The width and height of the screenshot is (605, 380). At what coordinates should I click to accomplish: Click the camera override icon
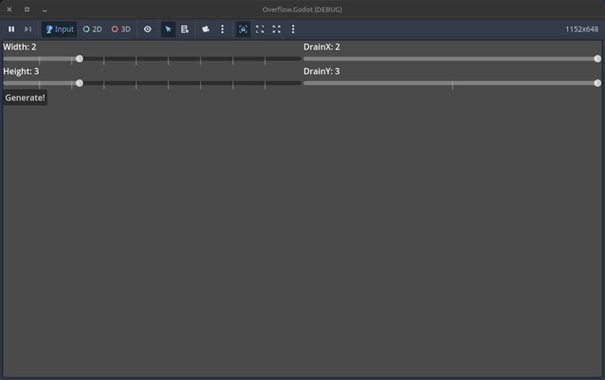point(205,29)
